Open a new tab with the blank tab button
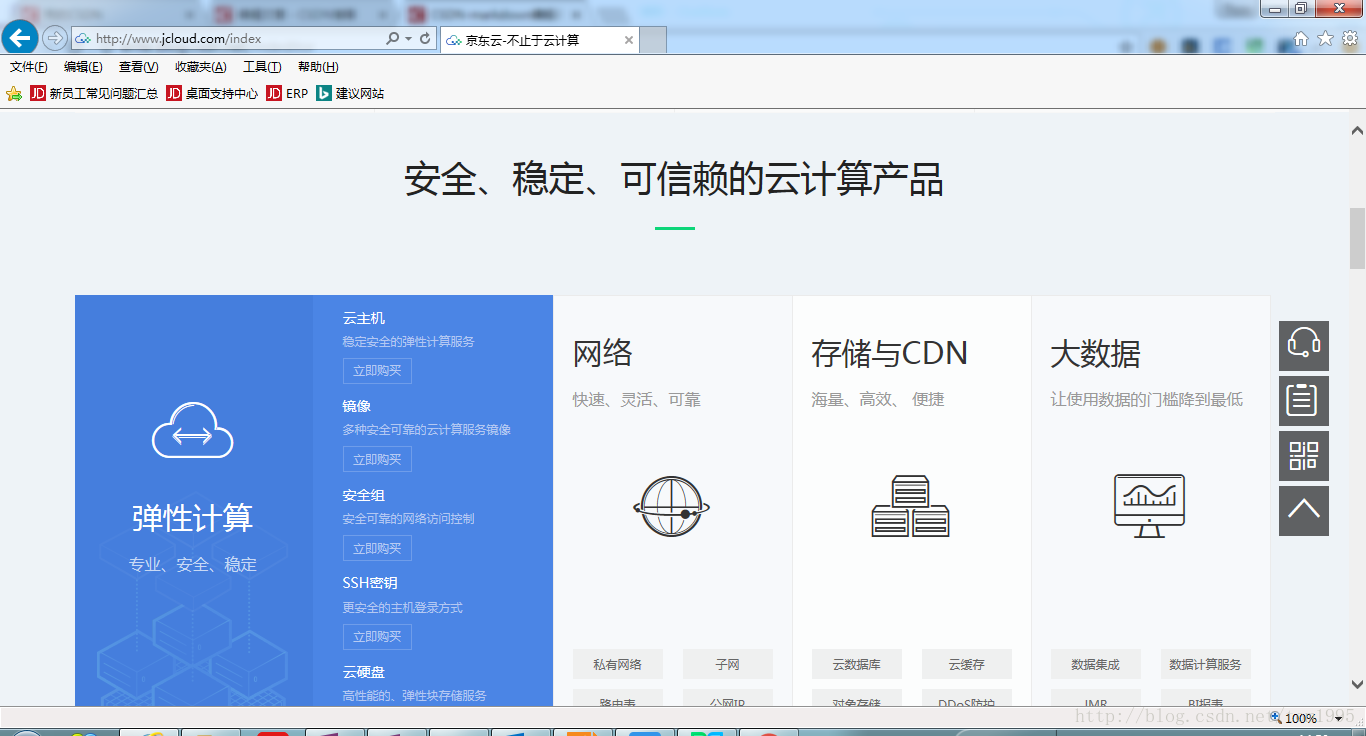Viewport: 1366px width, 736px height. pos(653,40)
